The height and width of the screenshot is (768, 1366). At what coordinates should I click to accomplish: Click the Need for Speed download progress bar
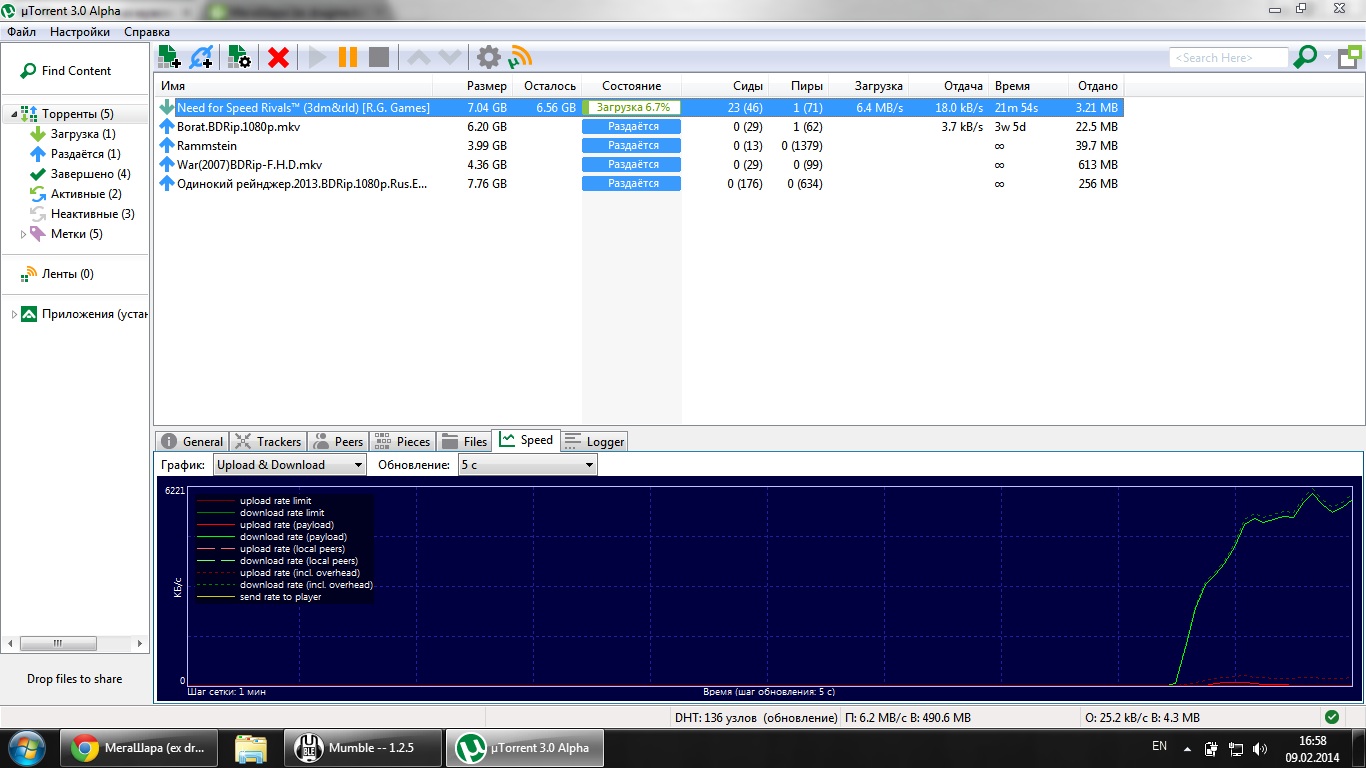click(x=631, y=107)
